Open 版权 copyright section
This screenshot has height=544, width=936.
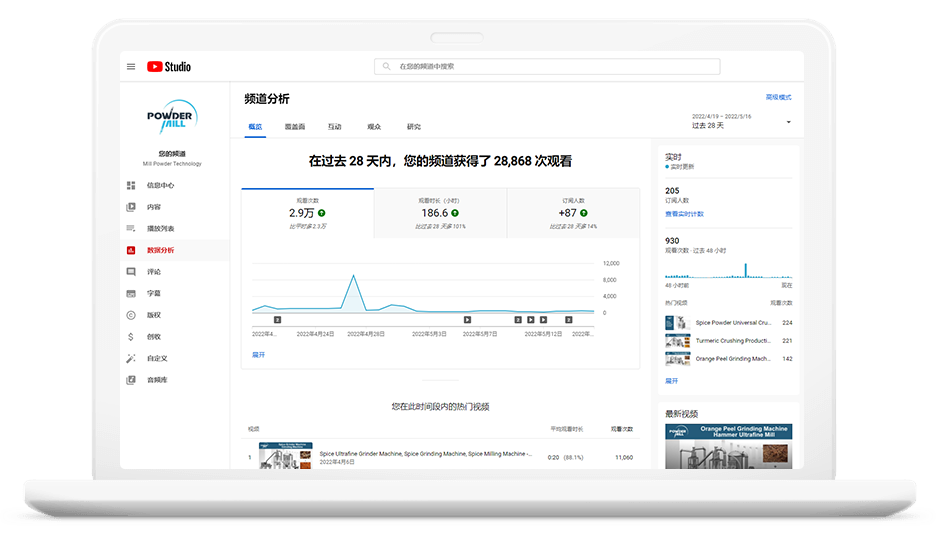(x=153, y=315)
